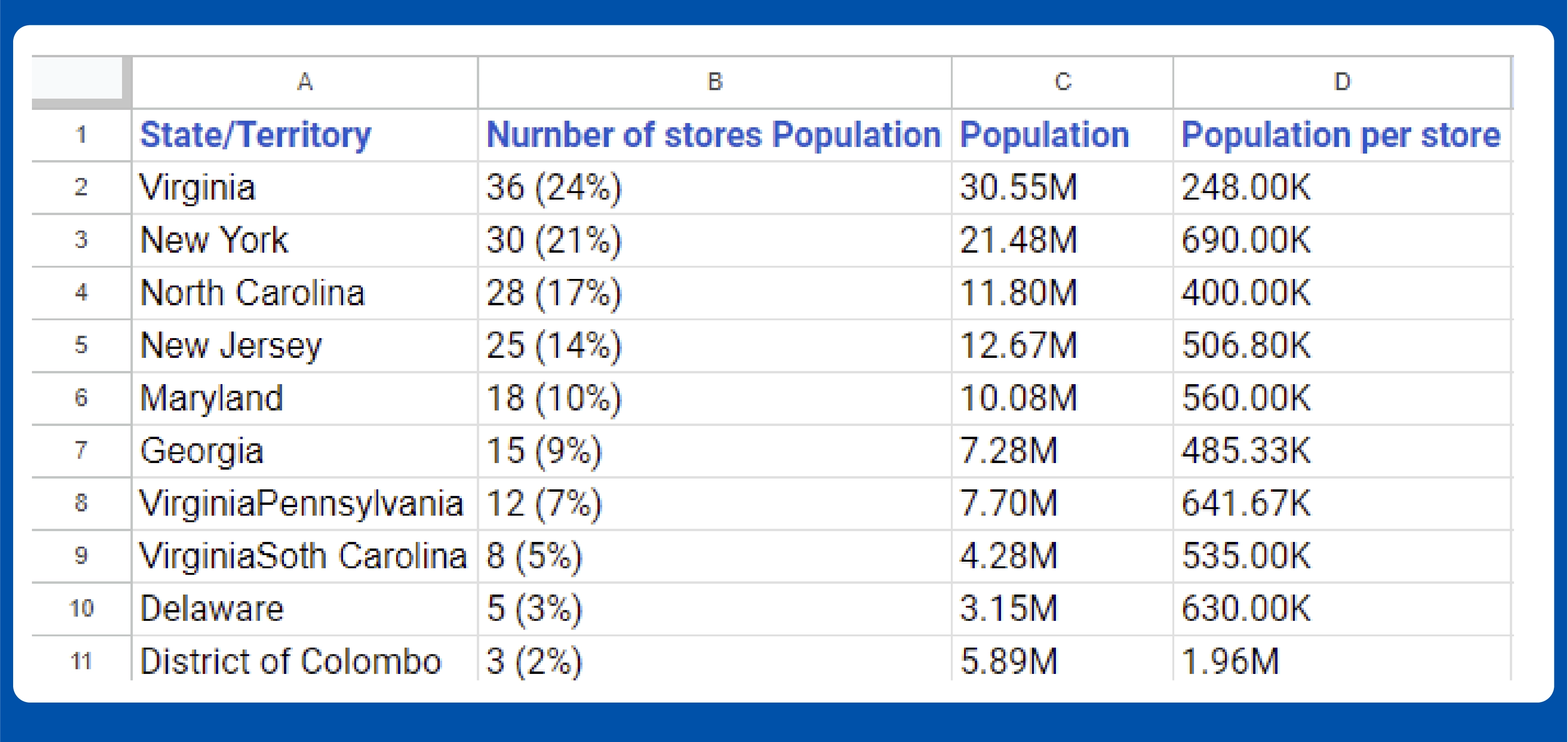Select row header 1
The image size is (1568, 742).
81,135
